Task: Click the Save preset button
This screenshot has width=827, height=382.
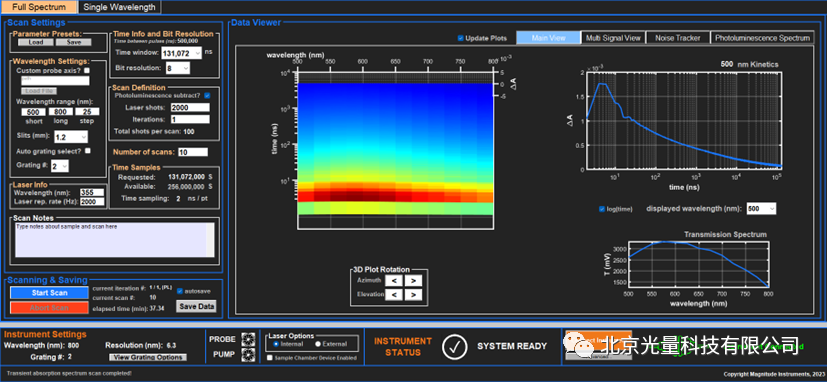Action: pyautogui.click(x=73, y=42)
